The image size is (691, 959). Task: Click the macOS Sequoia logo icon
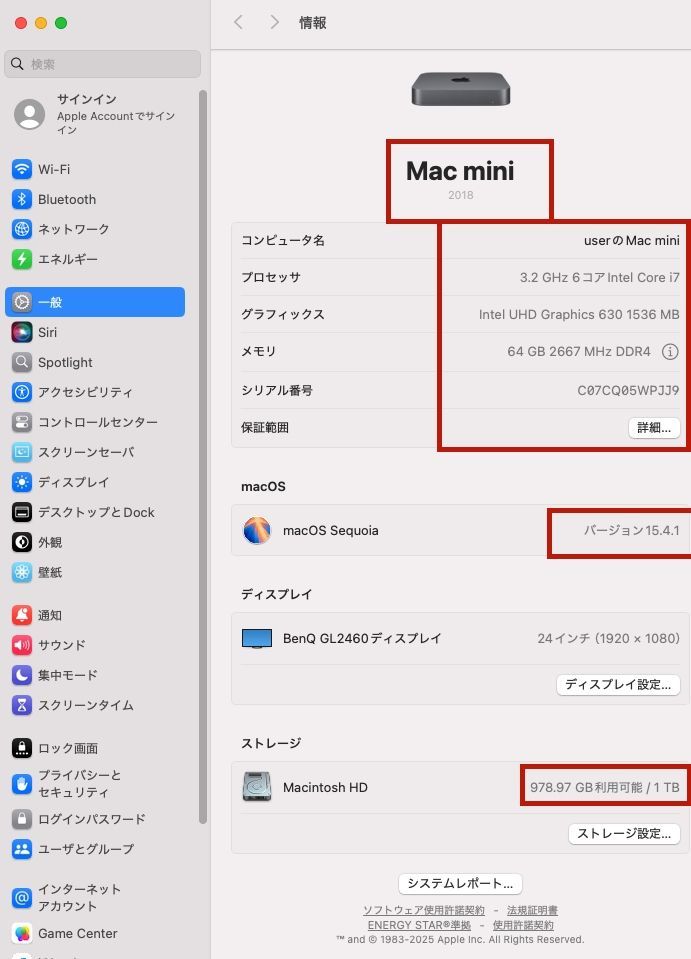point(257,530)
